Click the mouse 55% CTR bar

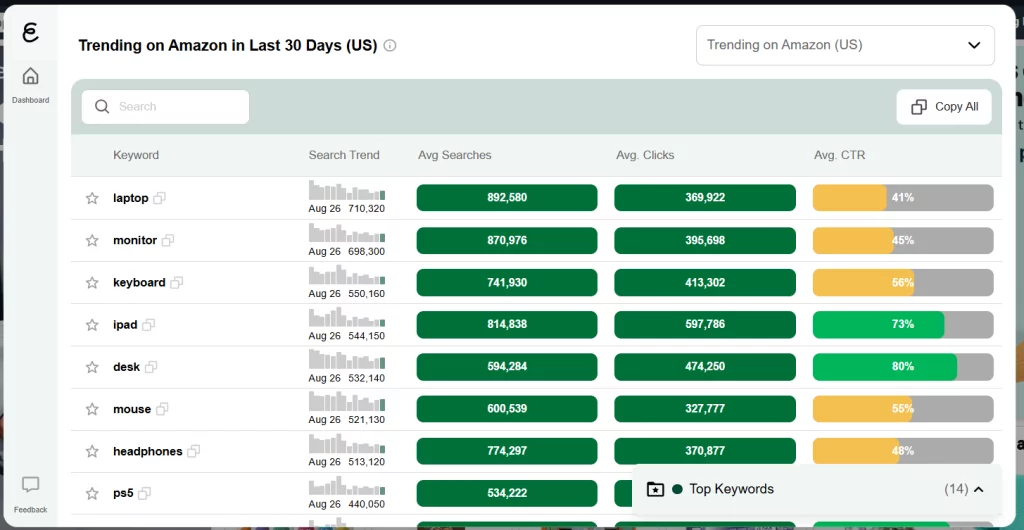click(x=903, y=409)
